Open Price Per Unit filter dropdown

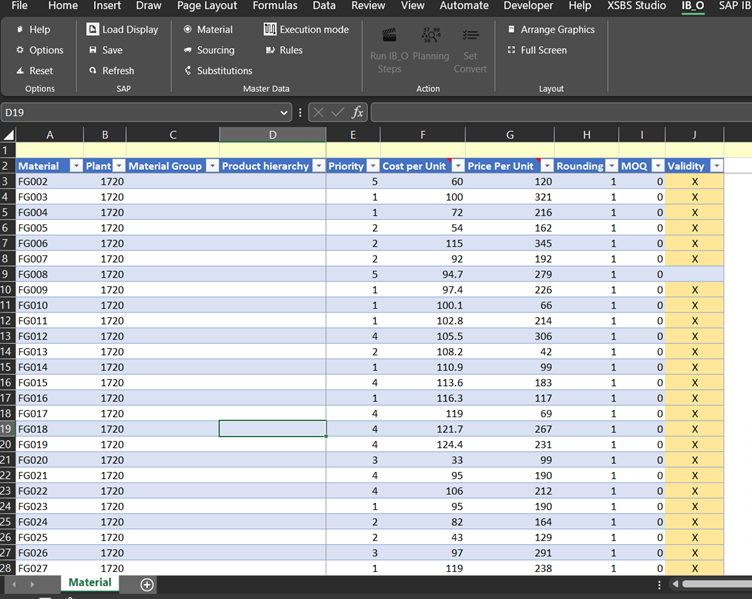point(547,166)
